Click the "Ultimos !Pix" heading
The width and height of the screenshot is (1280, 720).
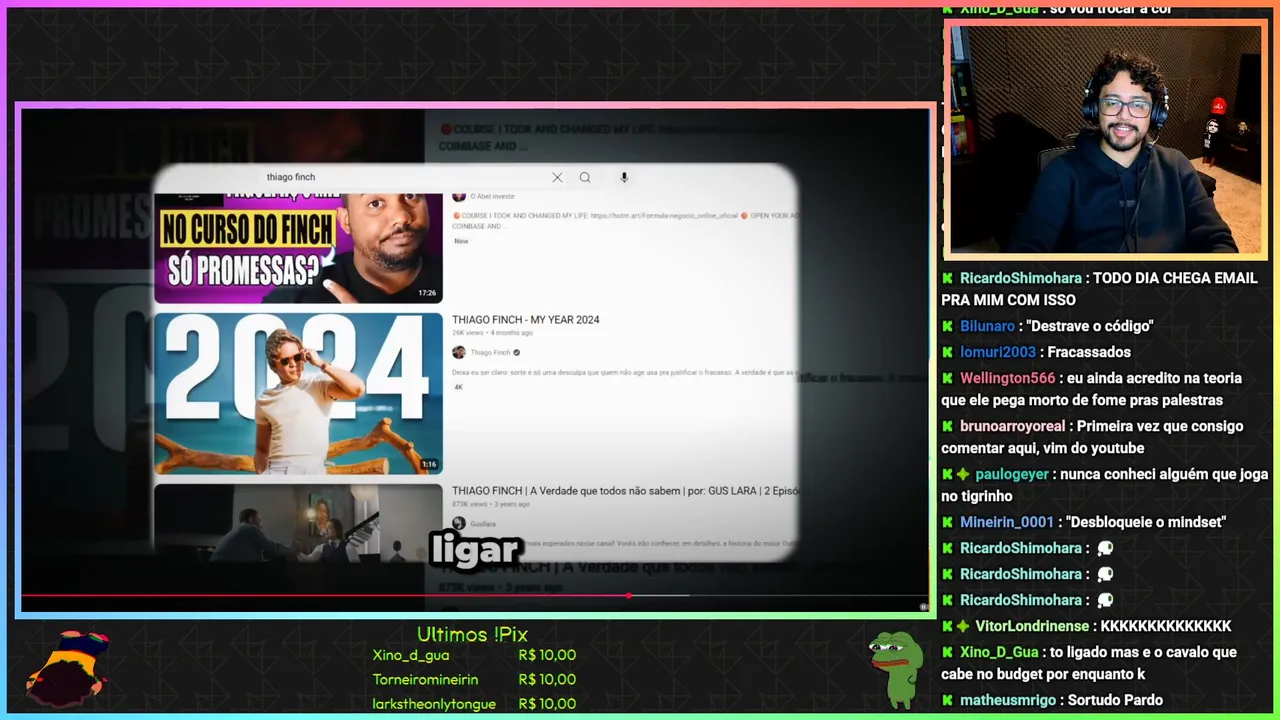(472, 635)
